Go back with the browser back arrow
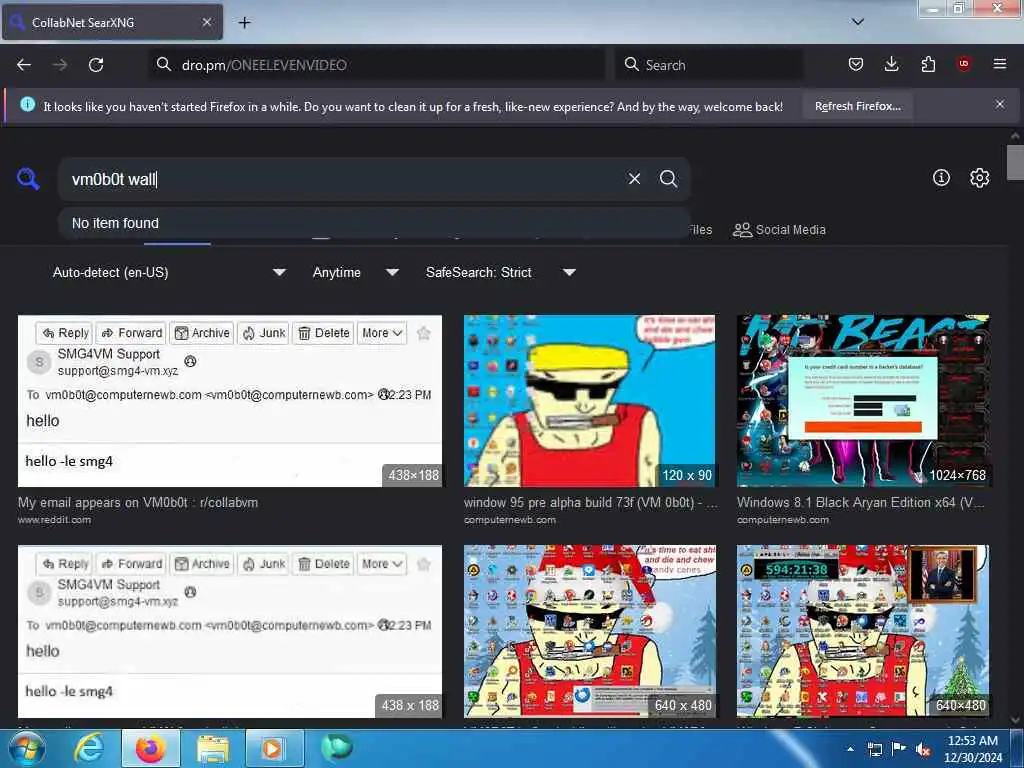The image size is (1024, 768). click(x=24, y=65)
